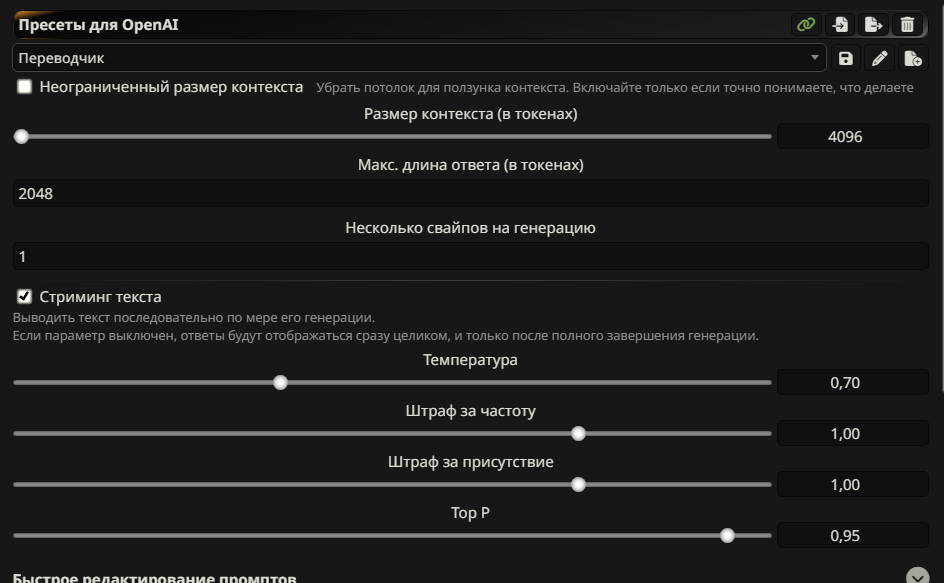Click the context size value box showing 4096

(x=852, y=137)
